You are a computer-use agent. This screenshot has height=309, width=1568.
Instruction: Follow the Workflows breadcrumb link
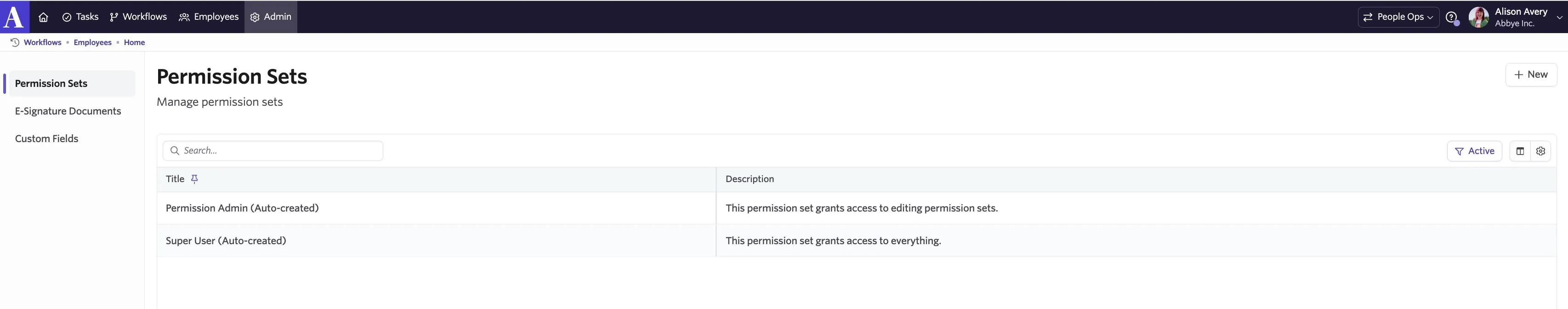coord(43,42)
